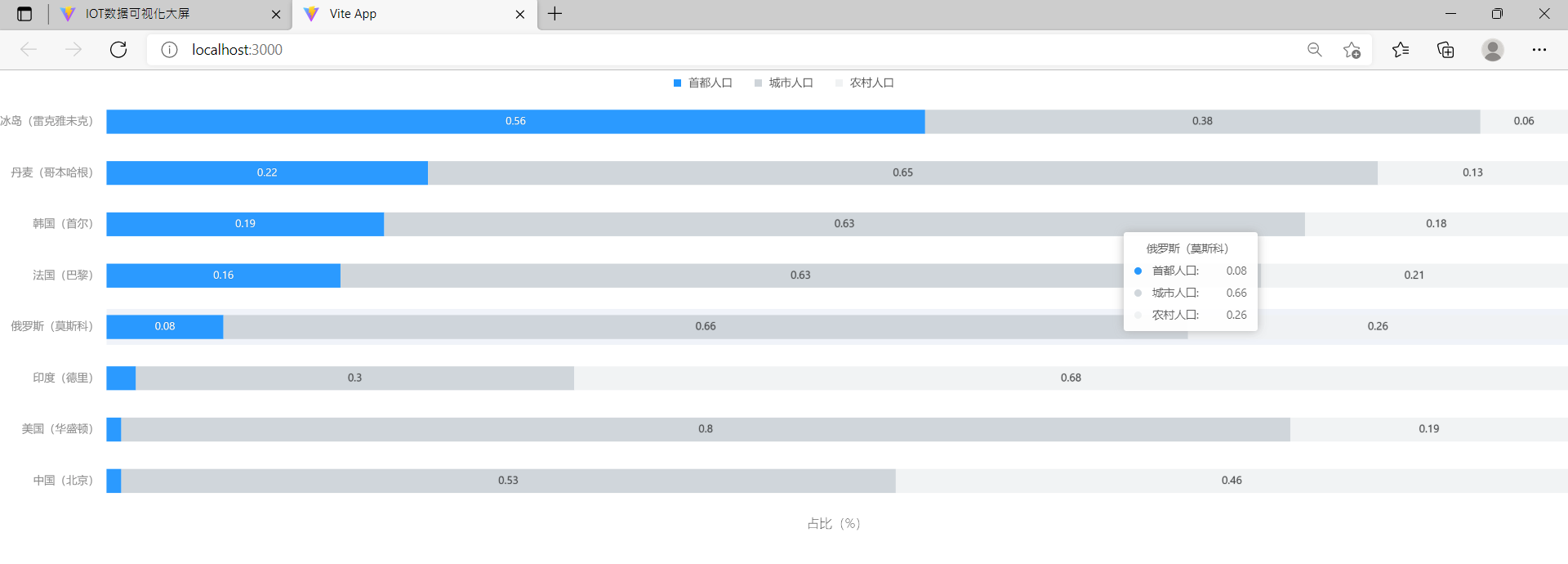Add this page to favorites star icon
Viewport: 1568px width, 564px height.
[x=1352, y=50]
